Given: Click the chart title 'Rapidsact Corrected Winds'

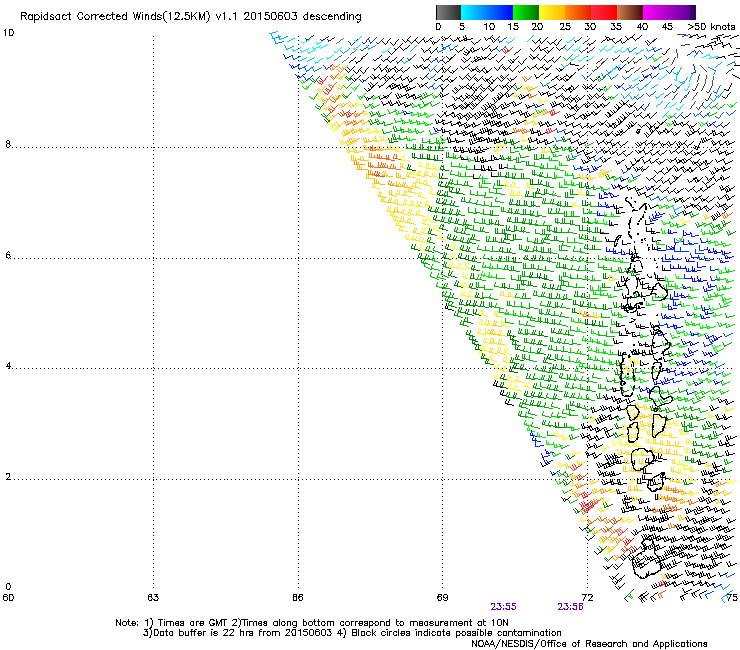Looking at the screenshot, I should pos(112,17).
